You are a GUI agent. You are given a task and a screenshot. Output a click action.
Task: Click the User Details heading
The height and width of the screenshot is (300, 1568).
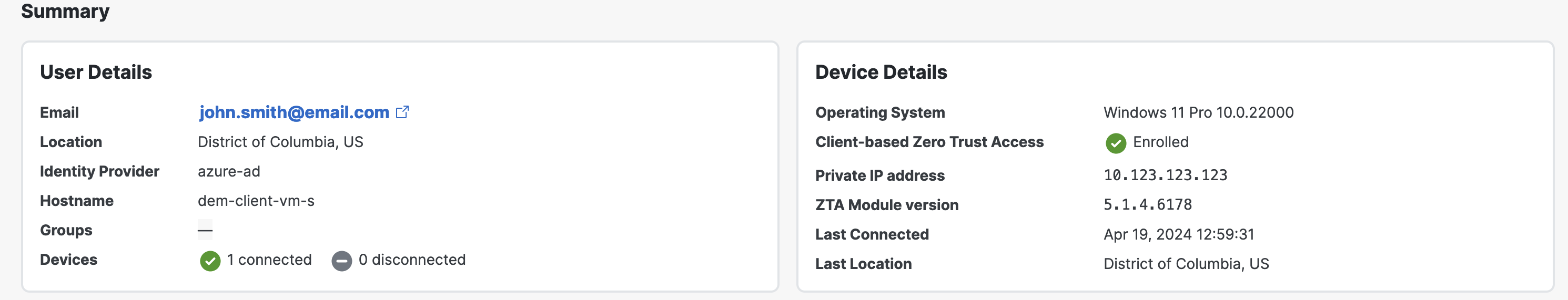pyautogui.click(x=96, y=73)
